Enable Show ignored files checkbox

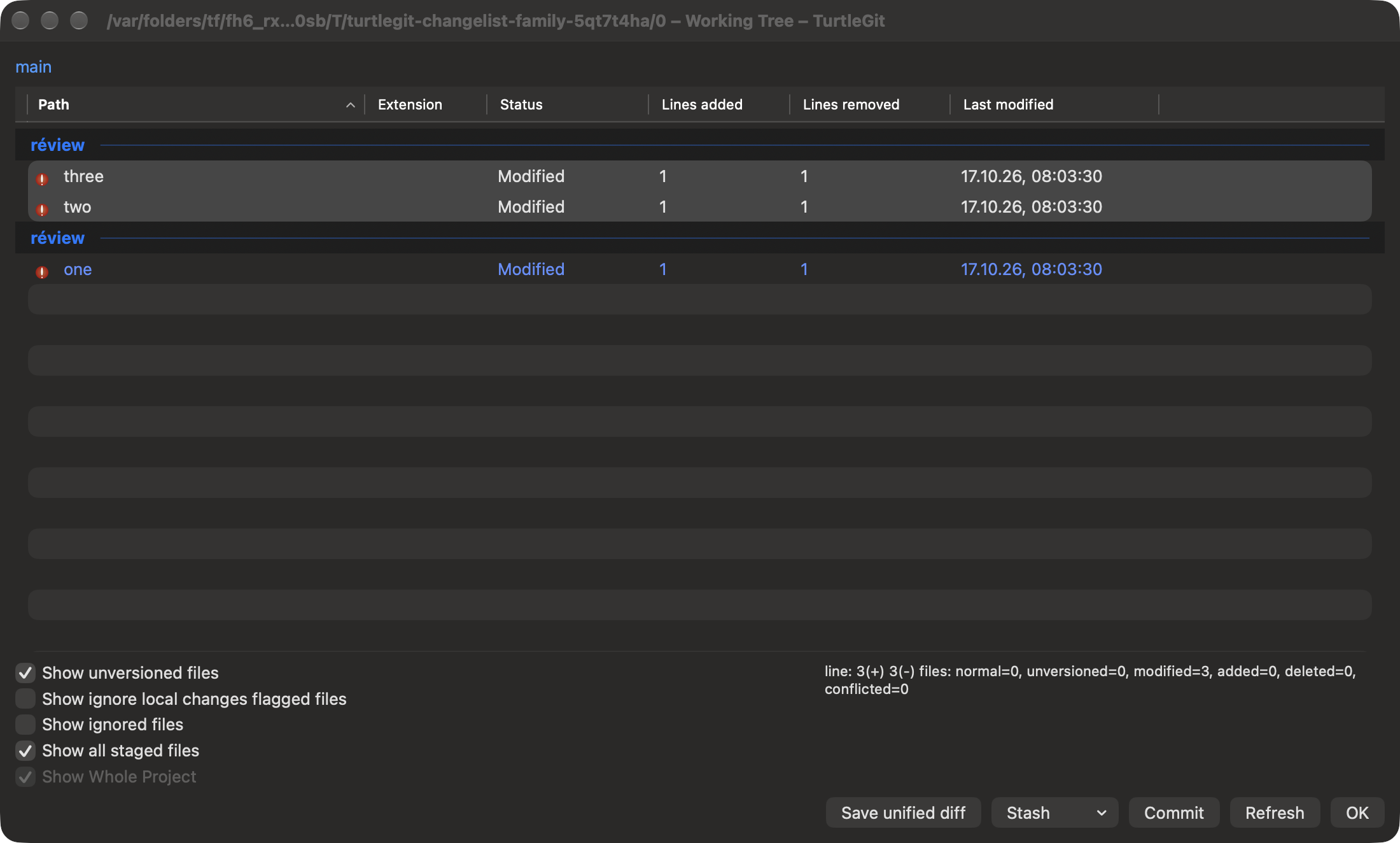tap(25, 725)
